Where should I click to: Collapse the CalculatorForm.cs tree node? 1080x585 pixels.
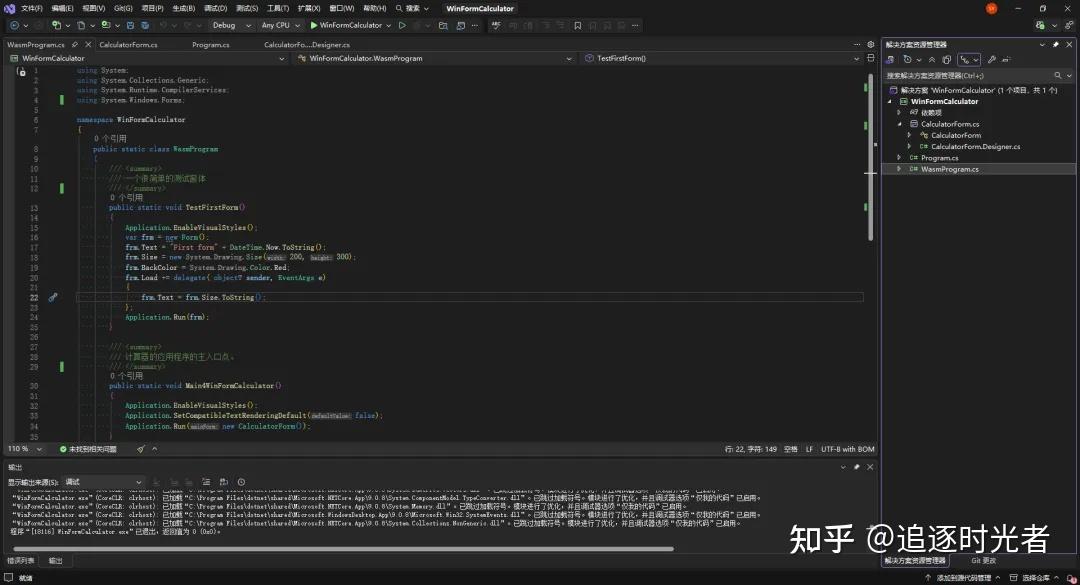899,124
